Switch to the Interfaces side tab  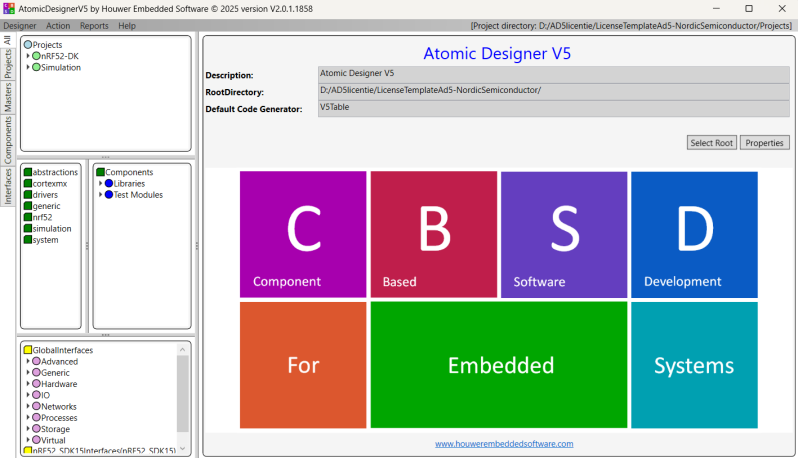[7, 185]
